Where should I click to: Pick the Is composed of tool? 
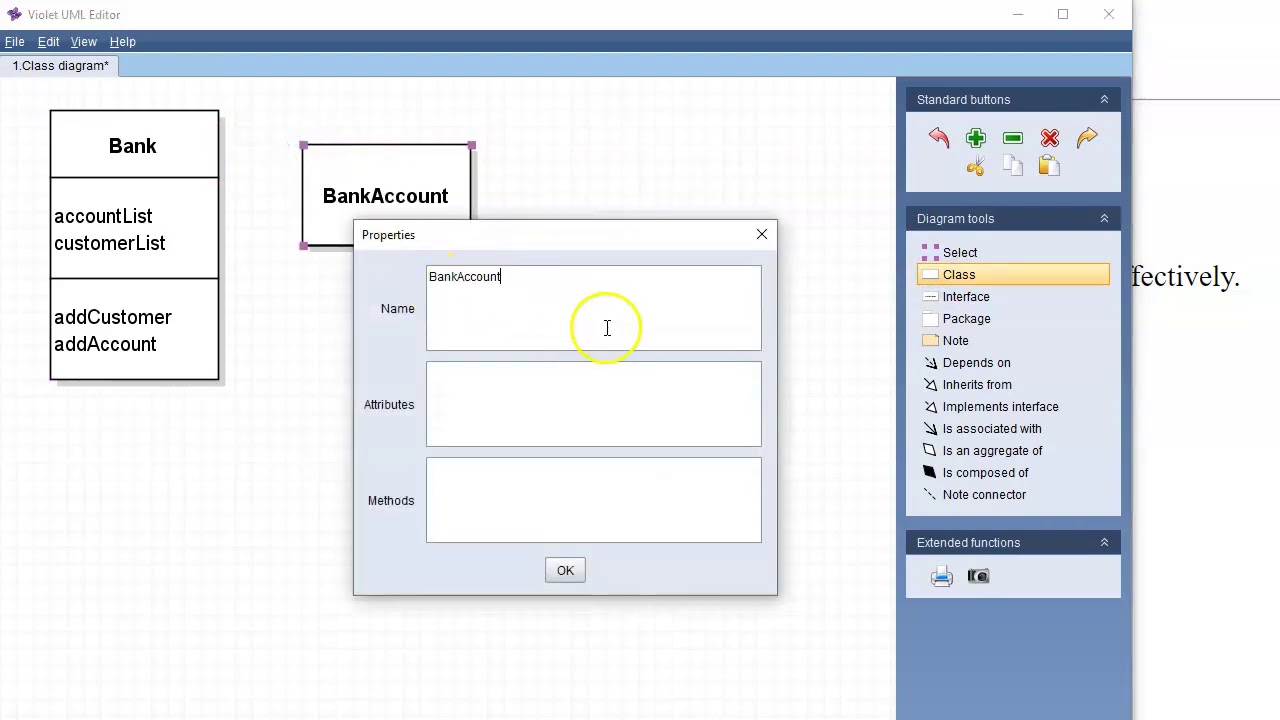pyautogui.click(x=1013, y=473)
